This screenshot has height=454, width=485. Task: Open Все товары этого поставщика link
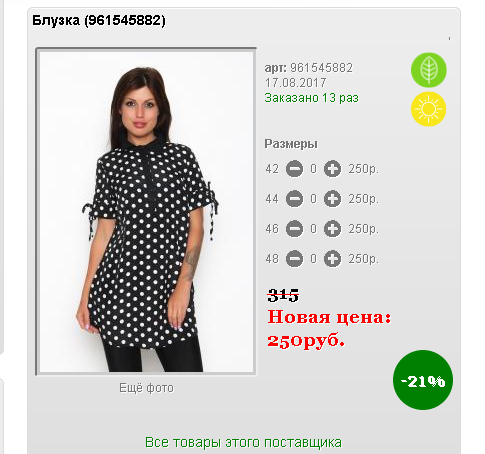pos(243,443)
